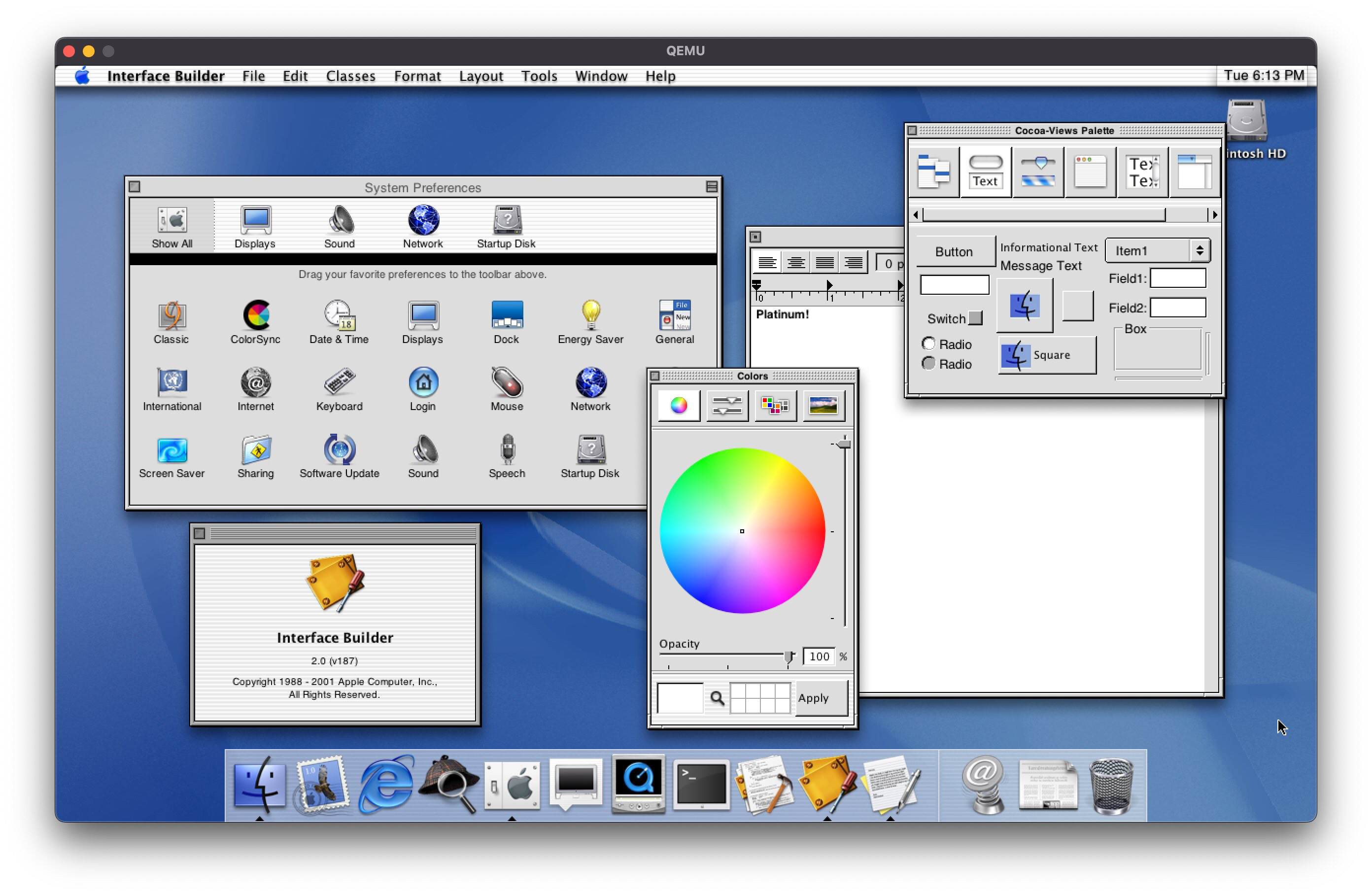Viewport: 1372px width, 895px height.
Task: Toggle the Switch checkbox in palette
Action: [975, 318]
